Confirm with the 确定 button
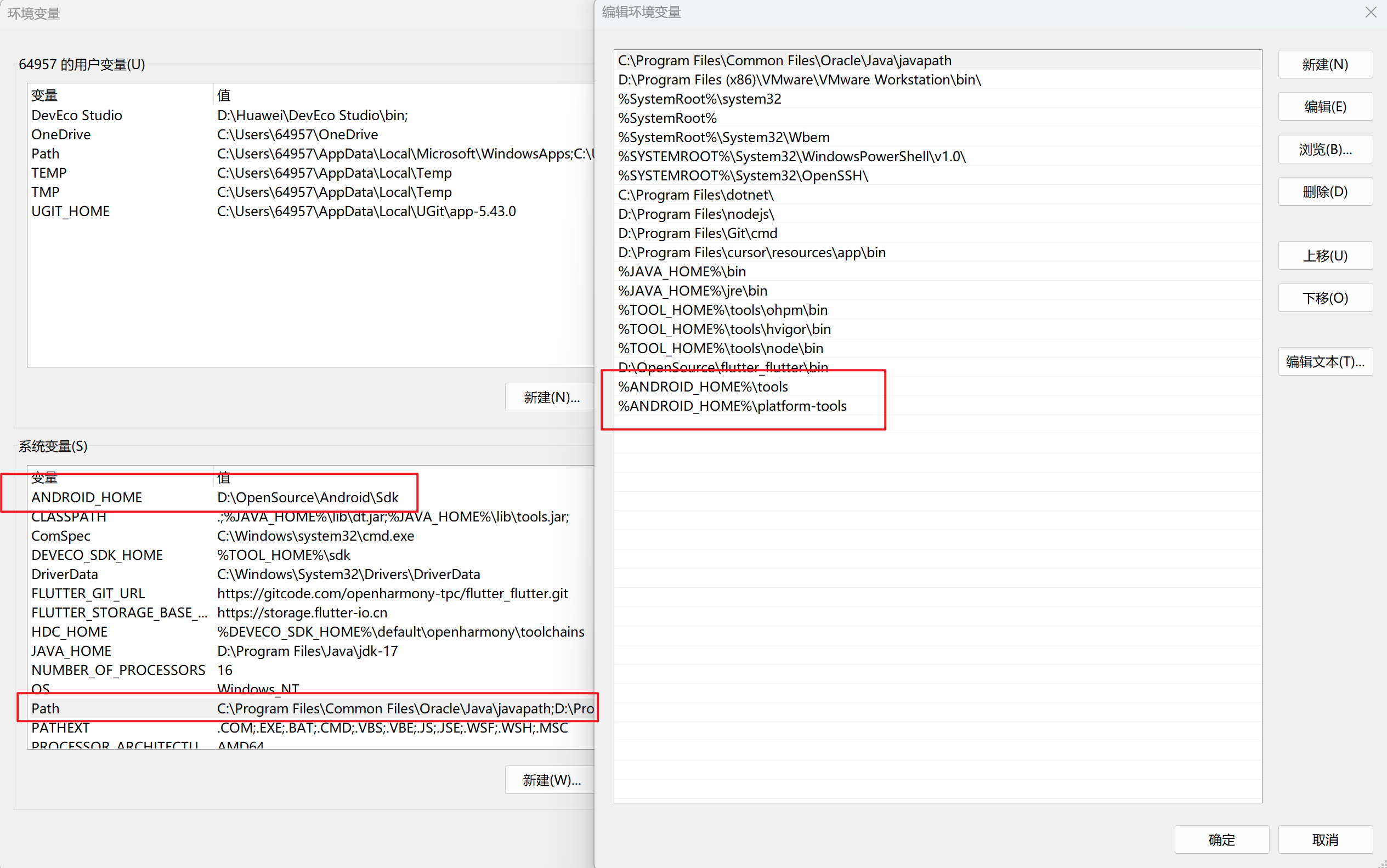The width and height of the screenshot is (1387, 868). pos(1221,840)
